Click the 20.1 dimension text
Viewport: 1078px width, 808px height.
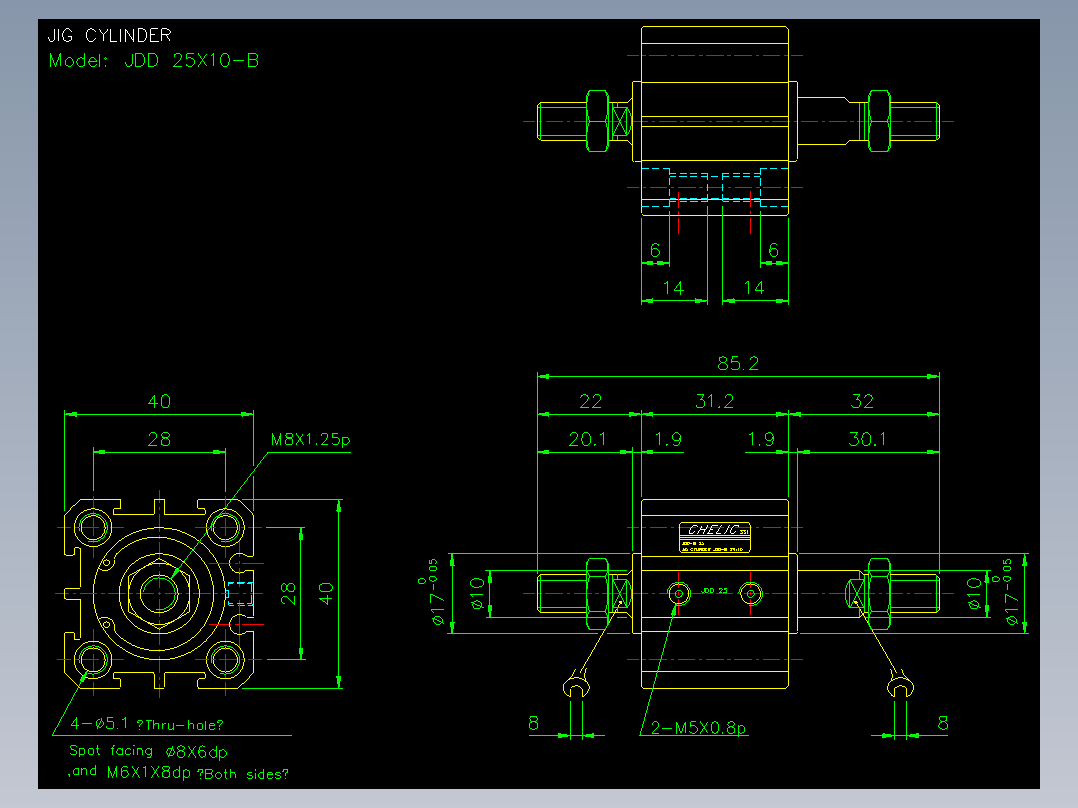click(x=588, y=439)
